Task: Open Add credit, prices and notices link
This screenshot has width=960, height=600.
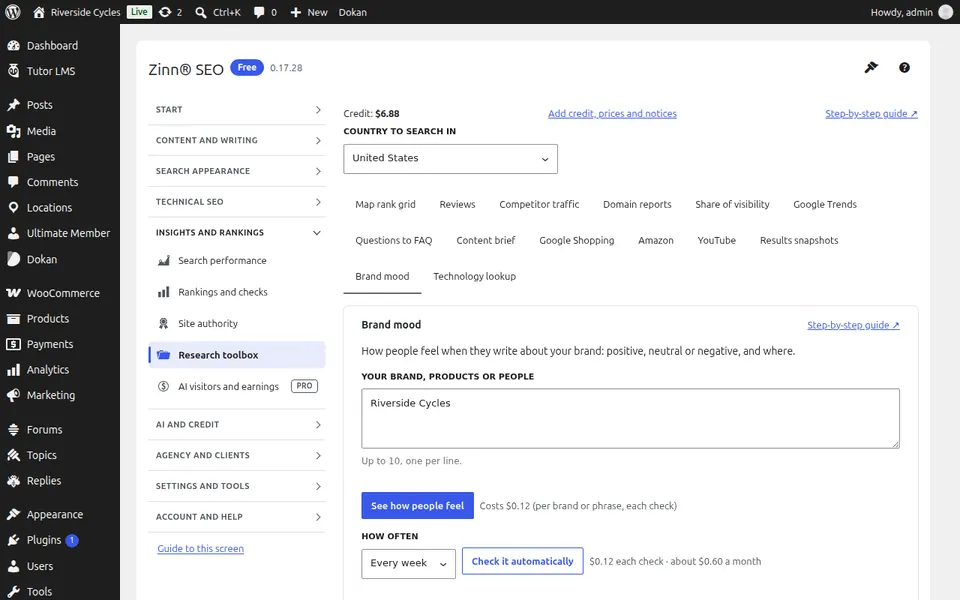Action: pyautogui.click(x=612, y=114)
